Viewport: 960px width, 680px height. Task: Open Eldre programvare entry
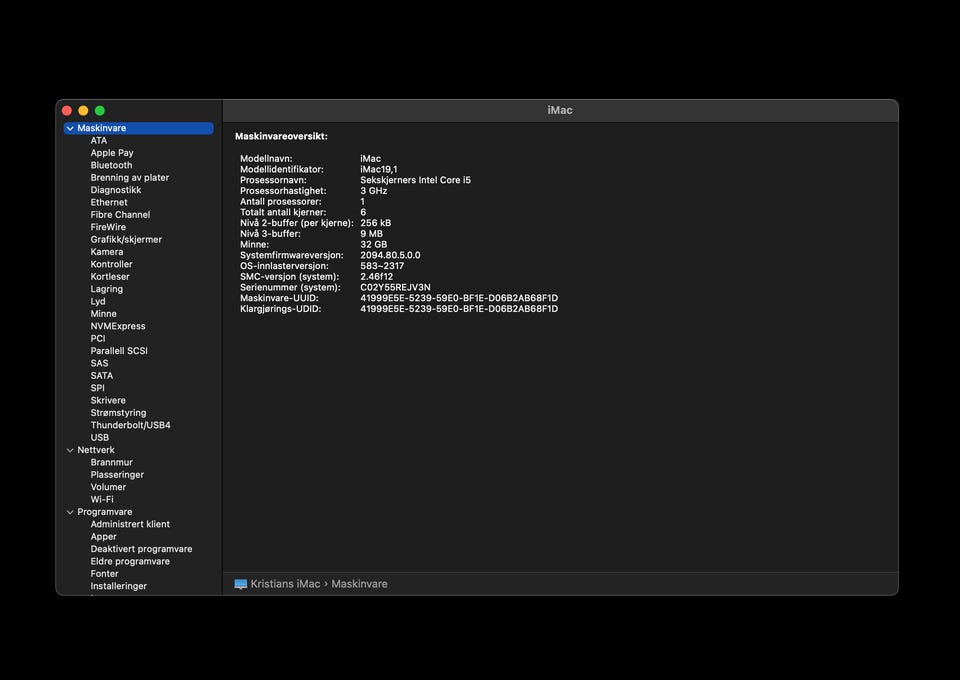(x=130, y=561)
